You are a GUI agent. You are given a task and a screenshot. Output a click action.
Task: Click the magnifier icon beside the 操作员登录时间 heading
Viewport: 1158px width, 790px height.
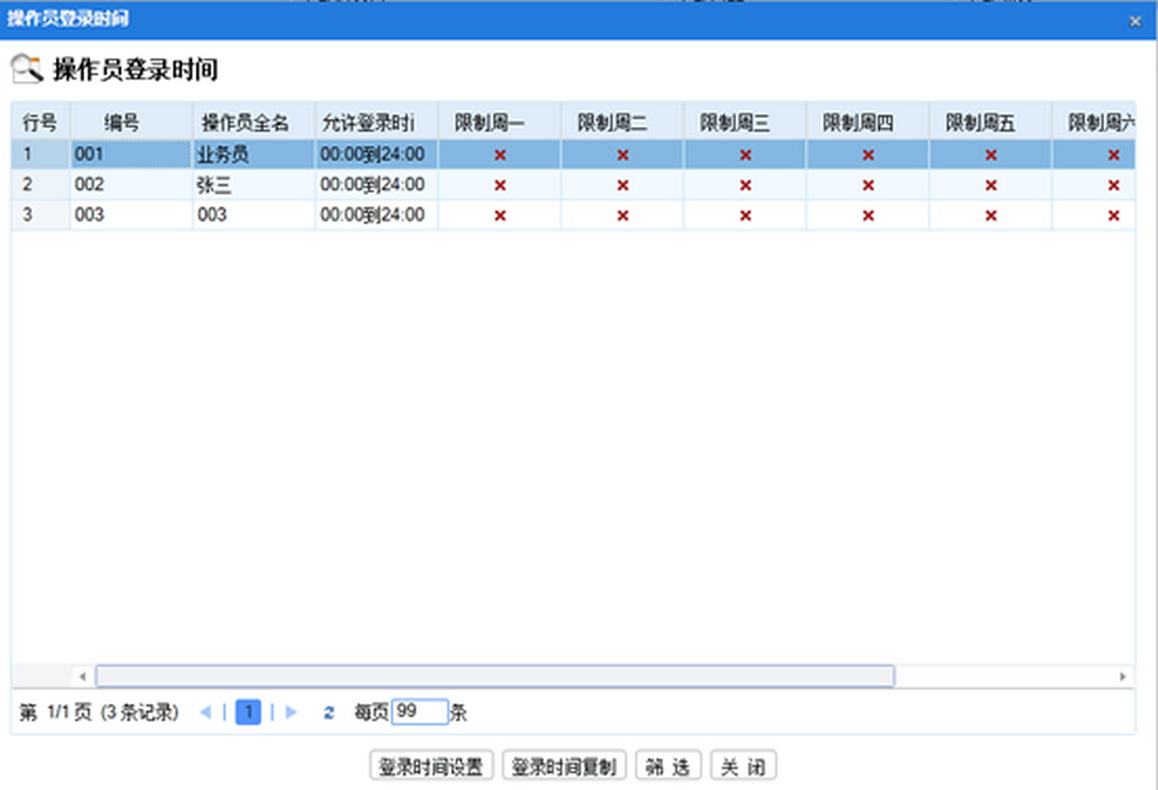27,69
